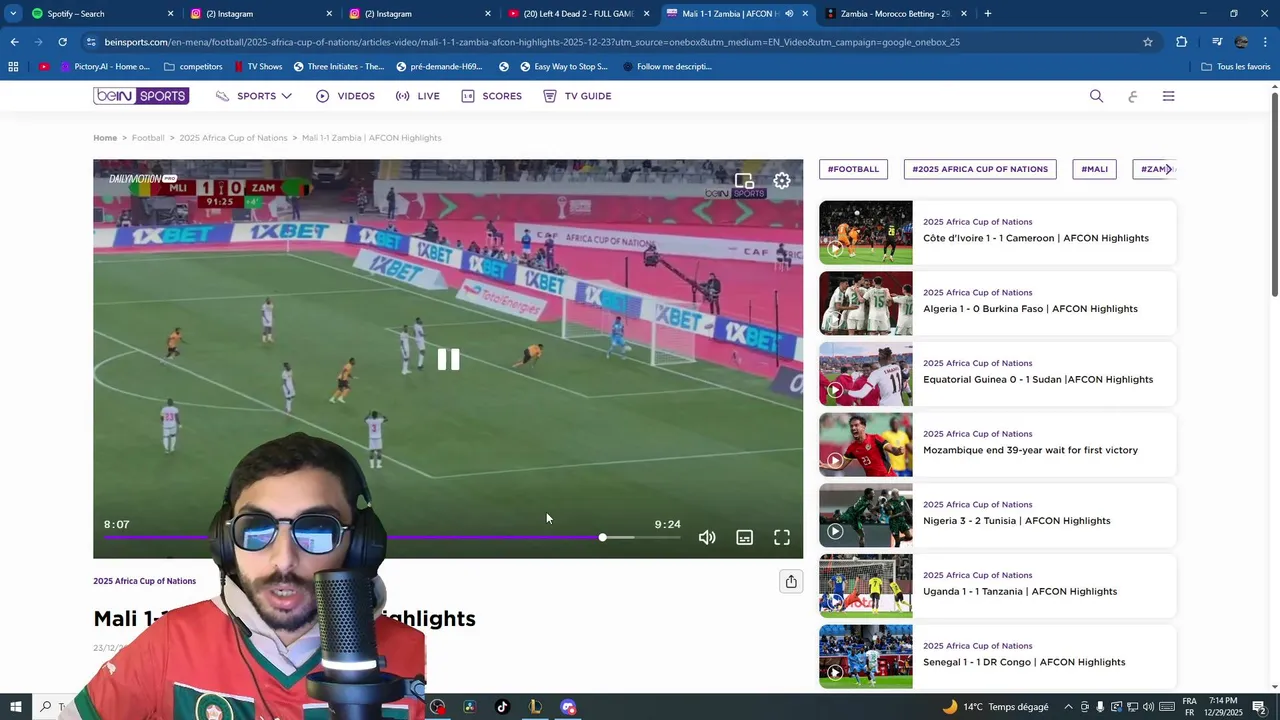Screen dimensions: 1280x720
Task: Enter fullscreen video mode
Action: pyautogui.click(x=782, y=537)
